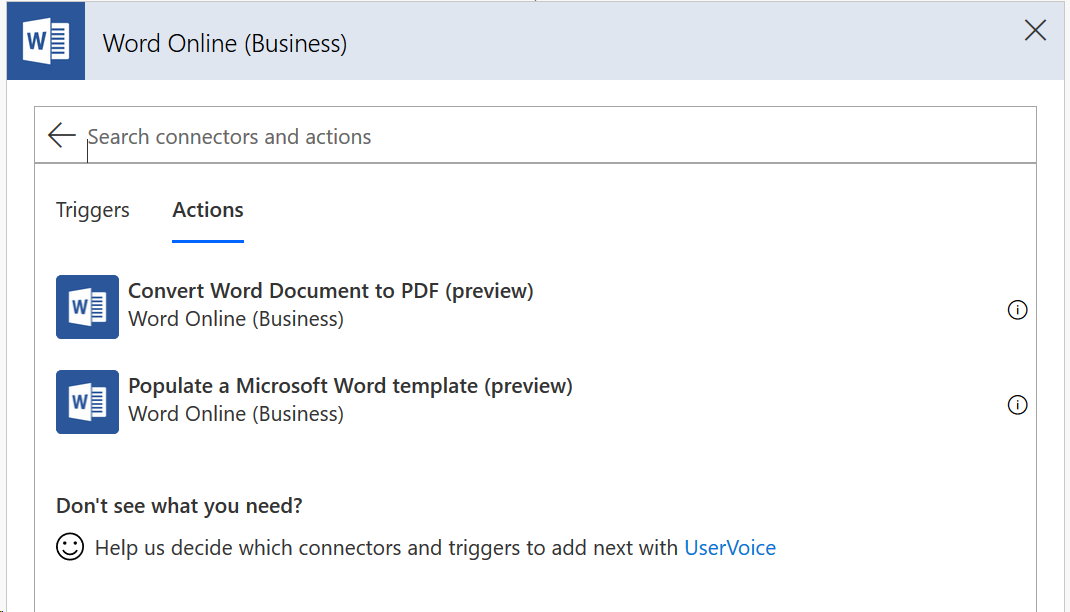
Task: Click the info icon for Convert Word Document to PDF
Action: coord(1017,310)
